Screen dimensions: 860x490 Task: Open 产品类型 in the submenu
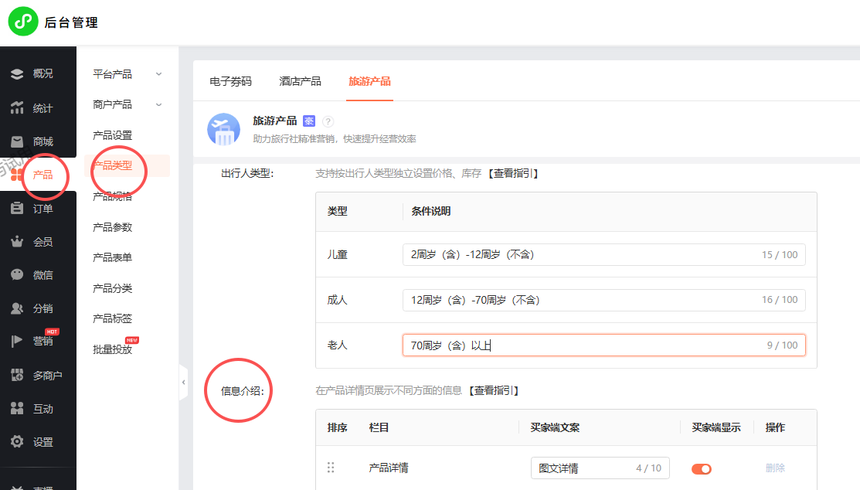pos(112,165)
